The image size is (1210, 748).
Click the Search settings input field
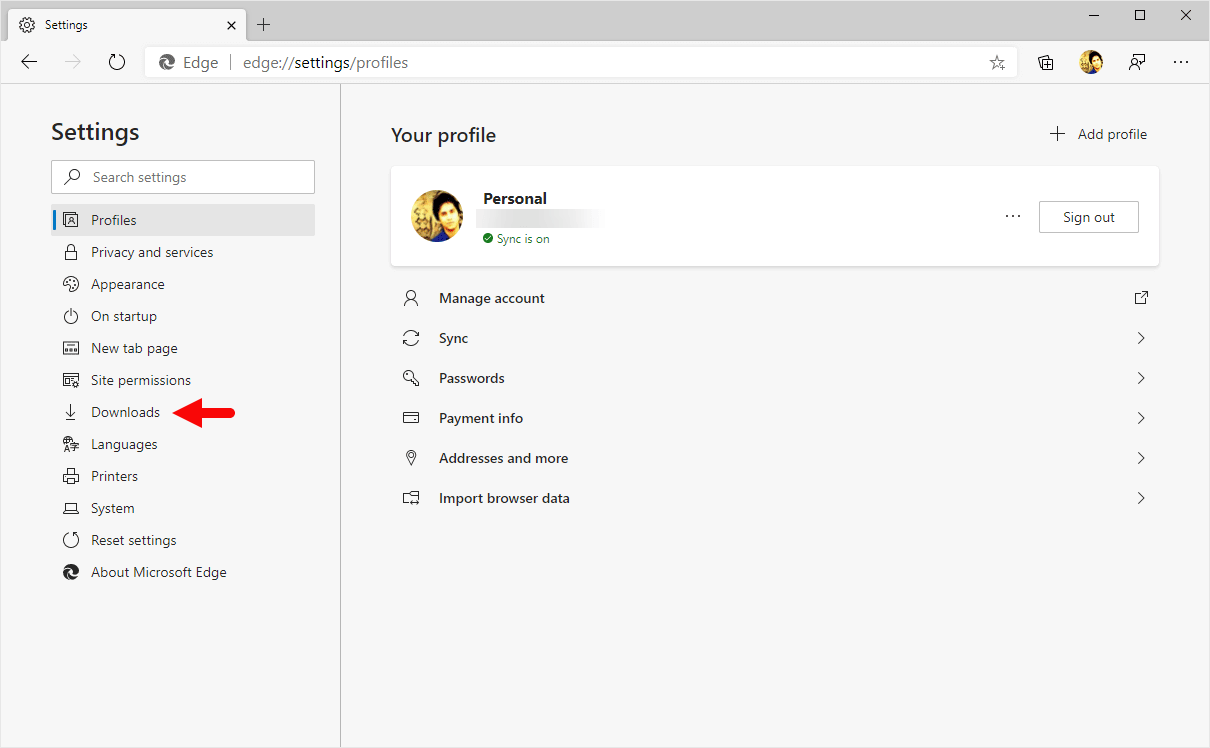coord(183,176)
